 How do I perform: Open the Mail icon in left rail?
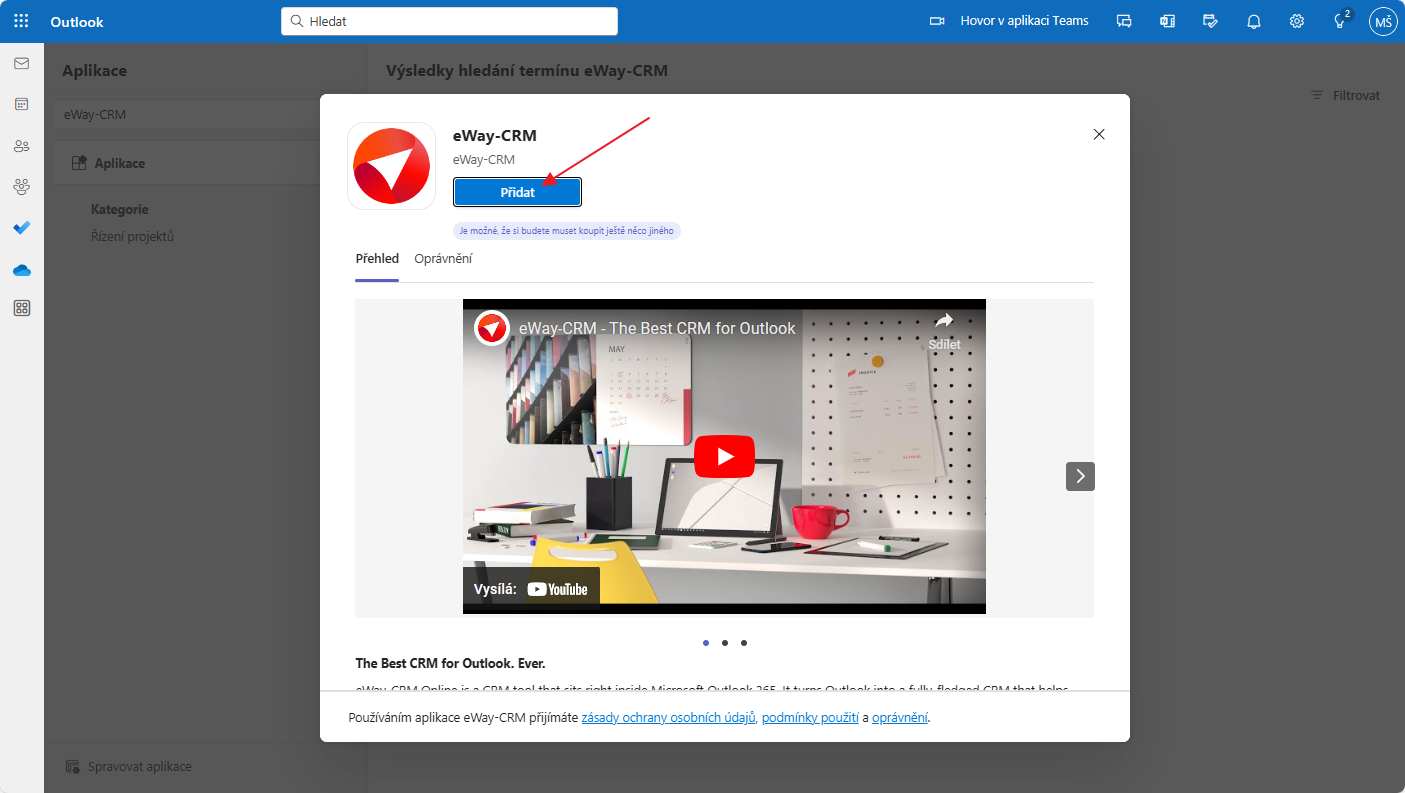(x=21, y=63)
